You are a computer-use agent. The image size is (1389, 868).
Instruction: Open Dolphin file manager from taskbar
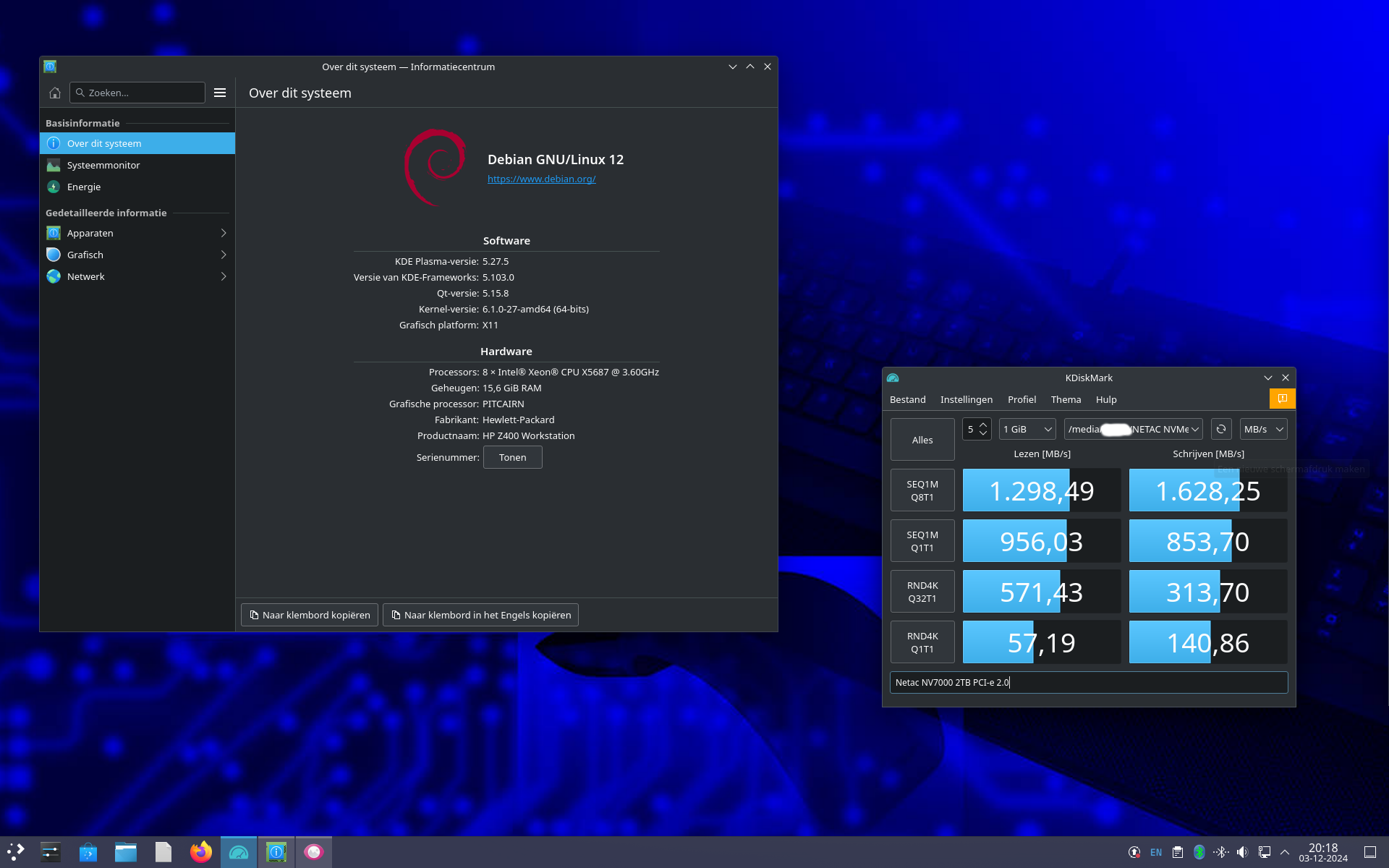click(x=126, y=852)
